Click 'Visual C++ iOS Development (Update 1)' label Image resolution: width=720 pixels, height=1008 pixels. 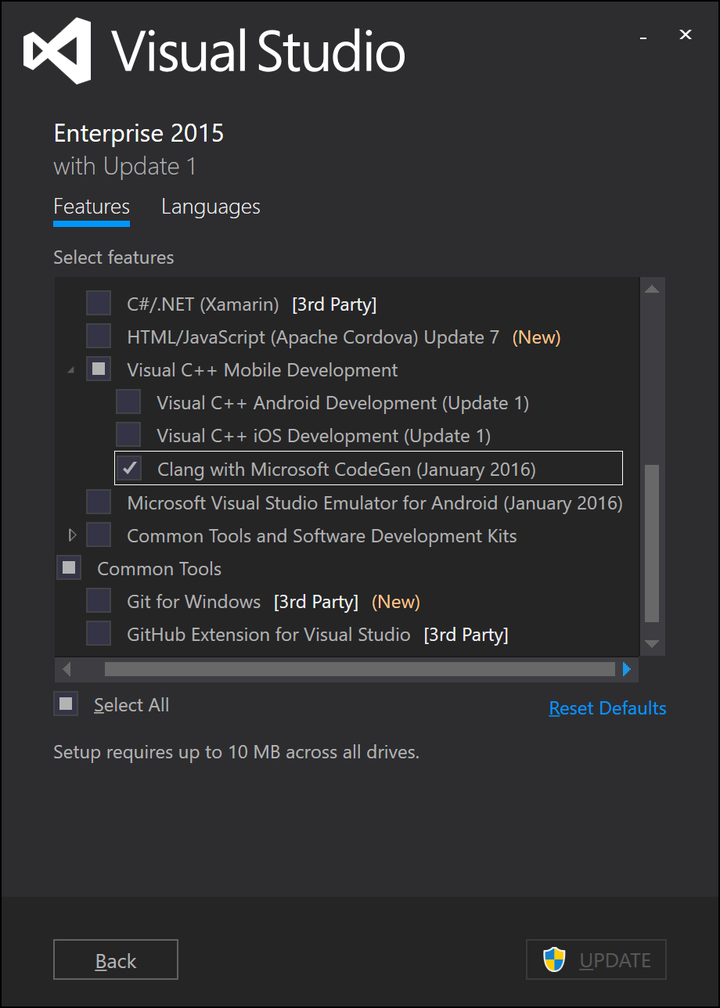(324, 436)
